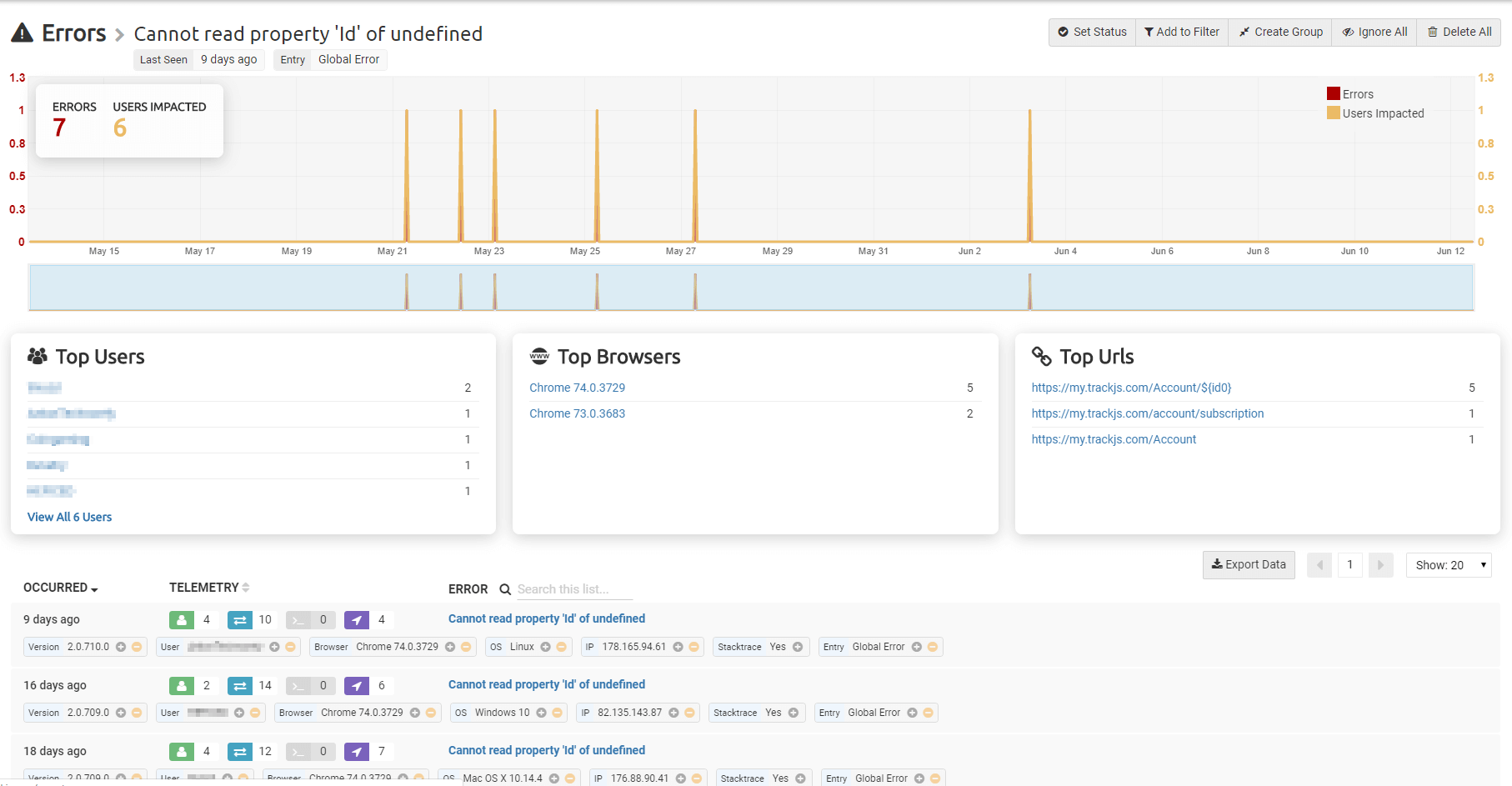Screen dimensions: 1512x786
Task: Click the navigation telemetry icon in the 9 days ago row
Action: tap(357, 619)
